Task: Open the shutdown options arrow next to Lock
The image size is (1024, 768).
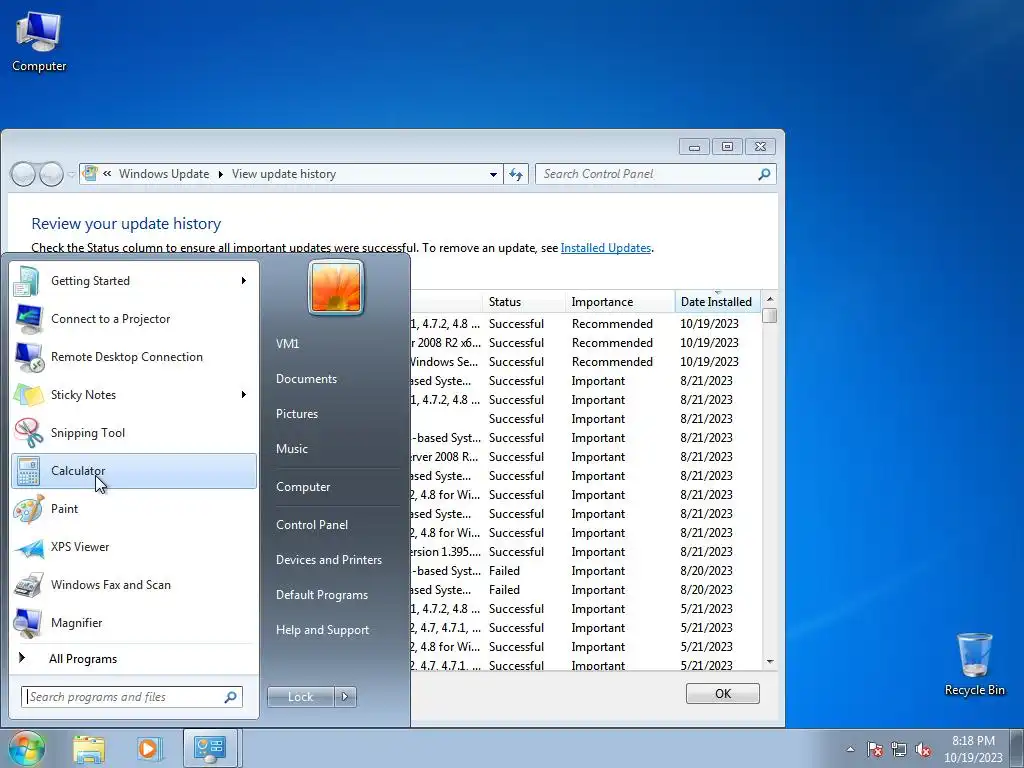Action: [x=345, y=697]
